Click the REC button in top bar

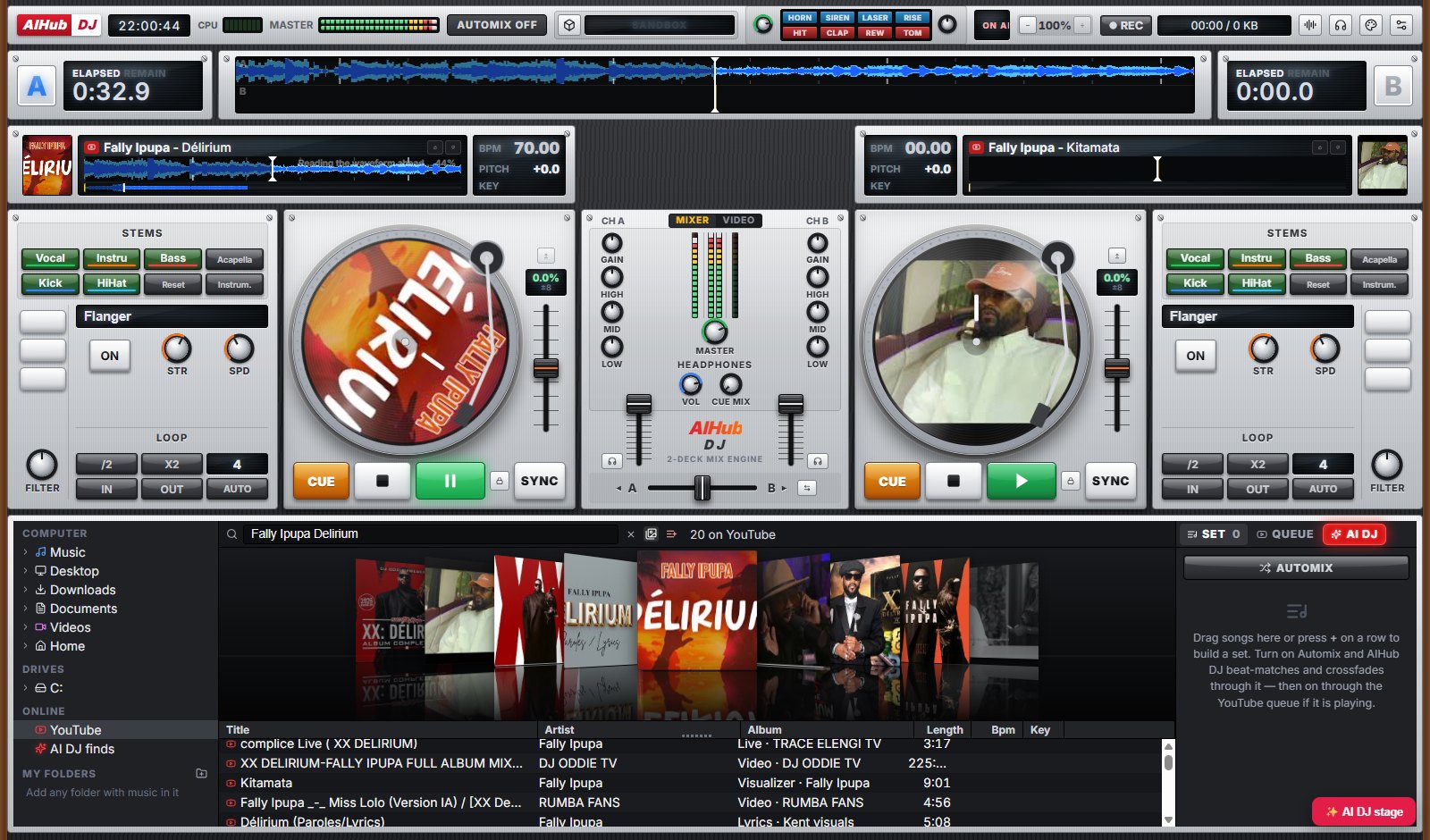coord(1125,25)
